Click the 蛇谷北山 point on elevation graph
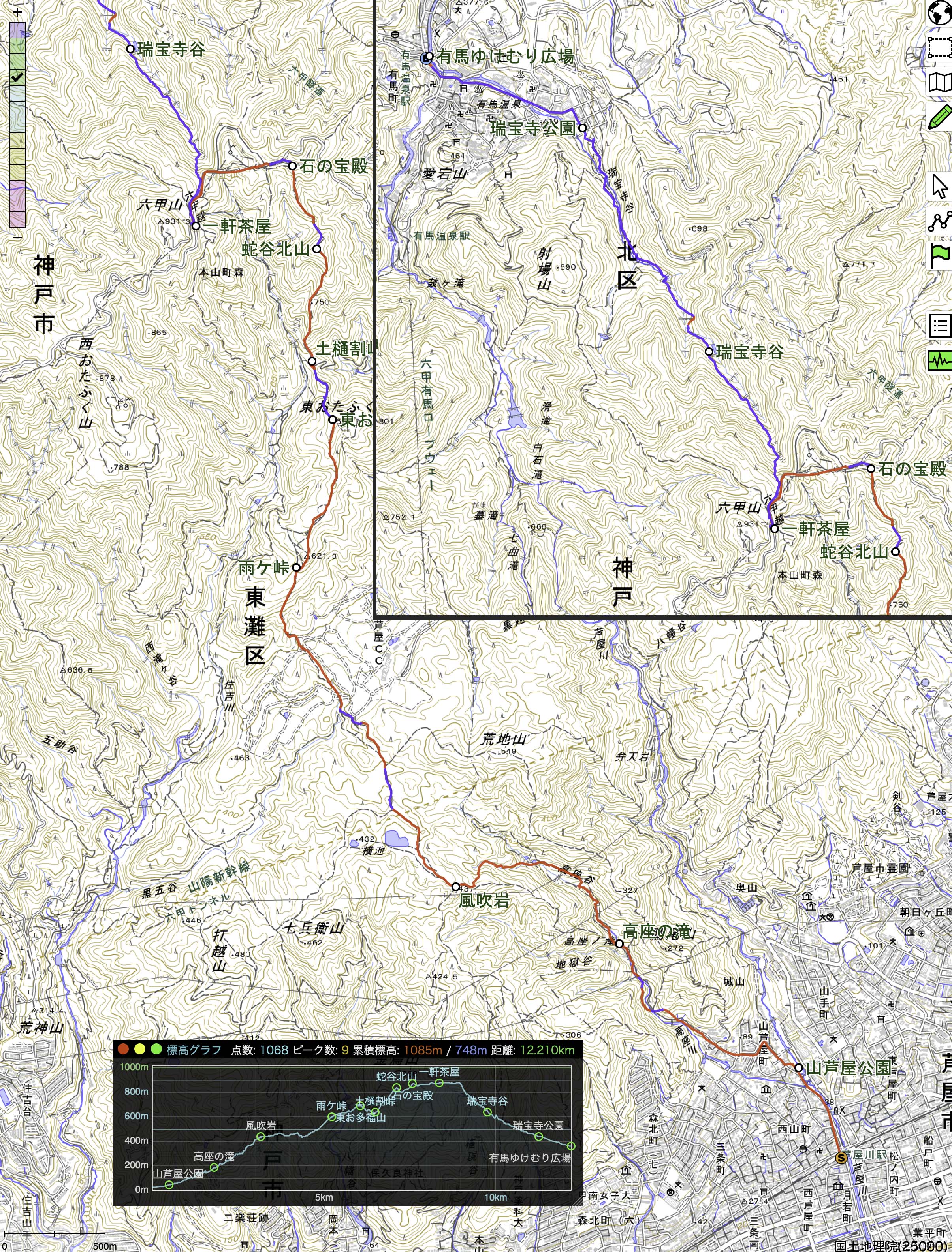The image size is (952, 1252). coord(397,1088)
